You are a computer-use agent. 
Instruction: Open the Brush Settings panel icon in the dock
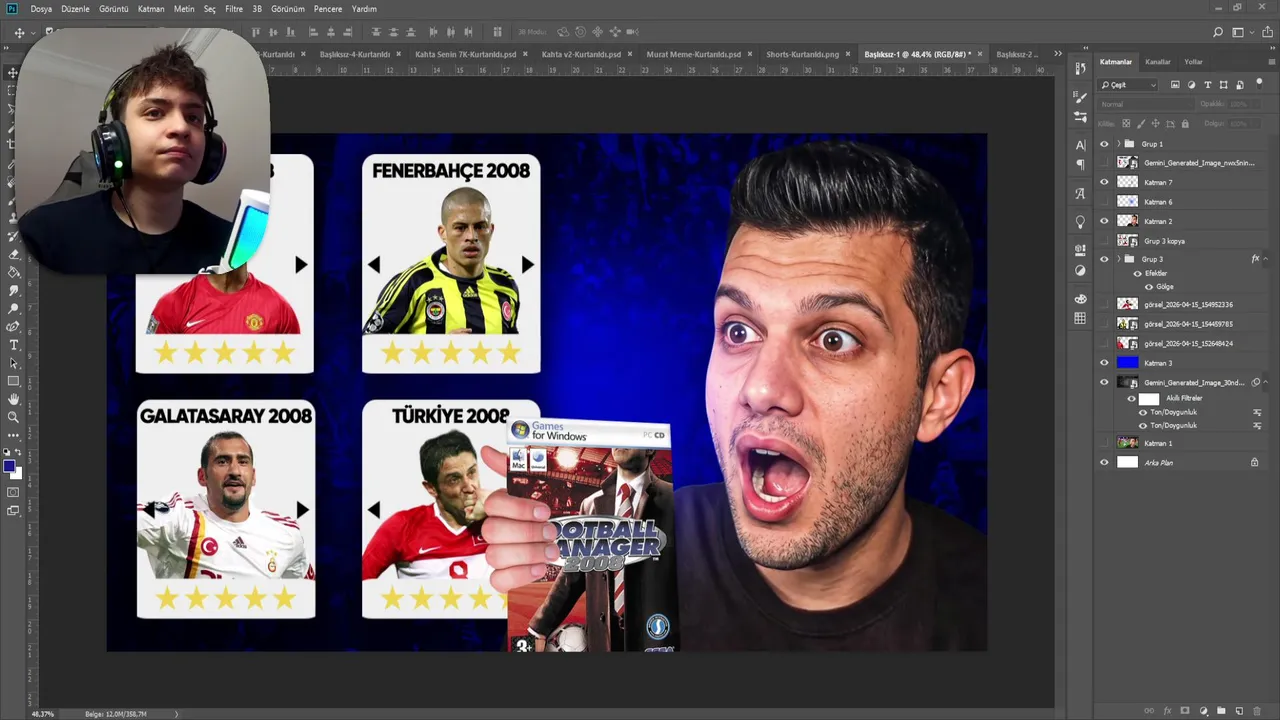pyautogui.click(x=1080, y=117)
